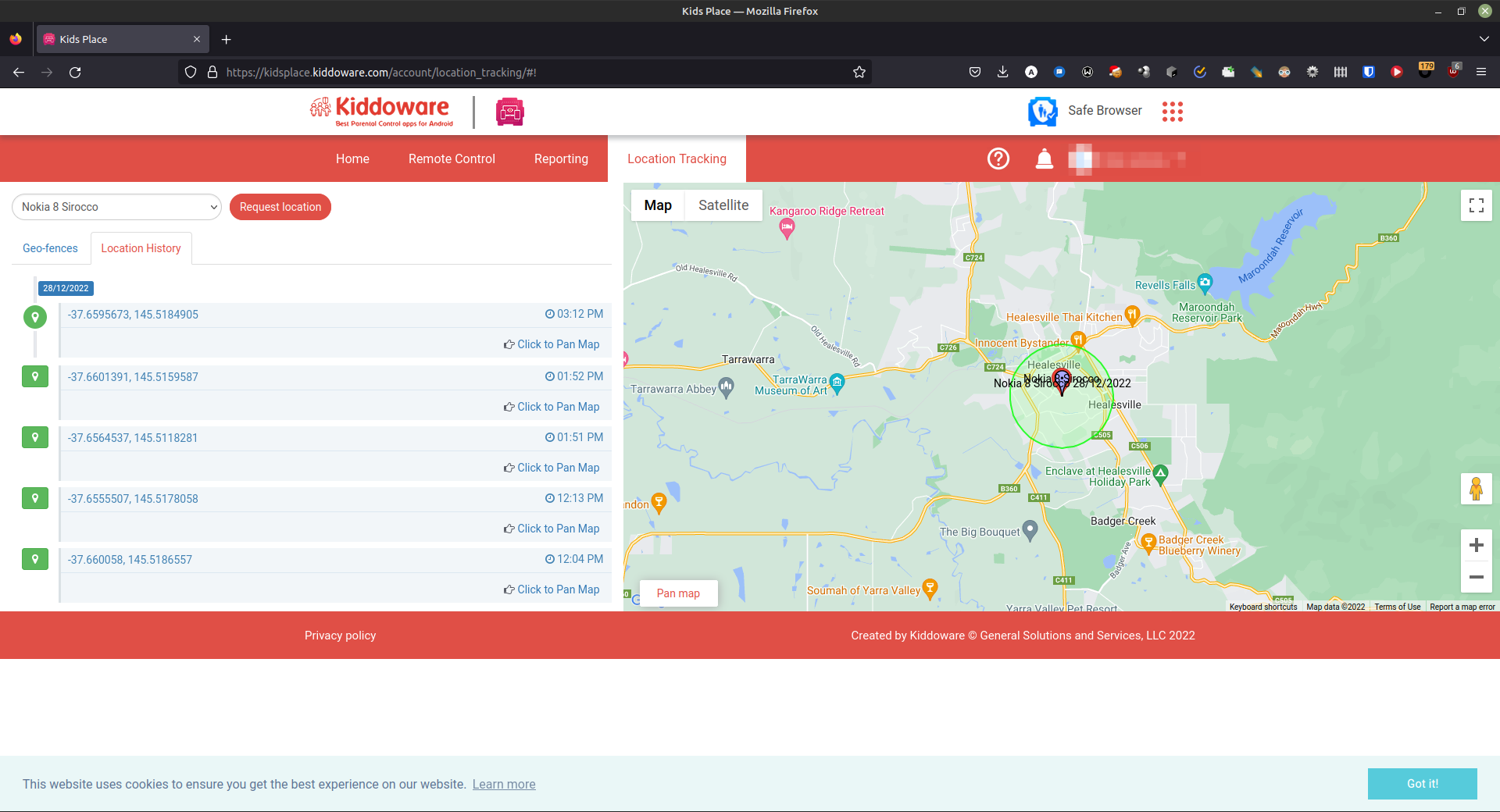Open a new browser tab
This screenshot has height=812, width=1500.
(227, 39)
